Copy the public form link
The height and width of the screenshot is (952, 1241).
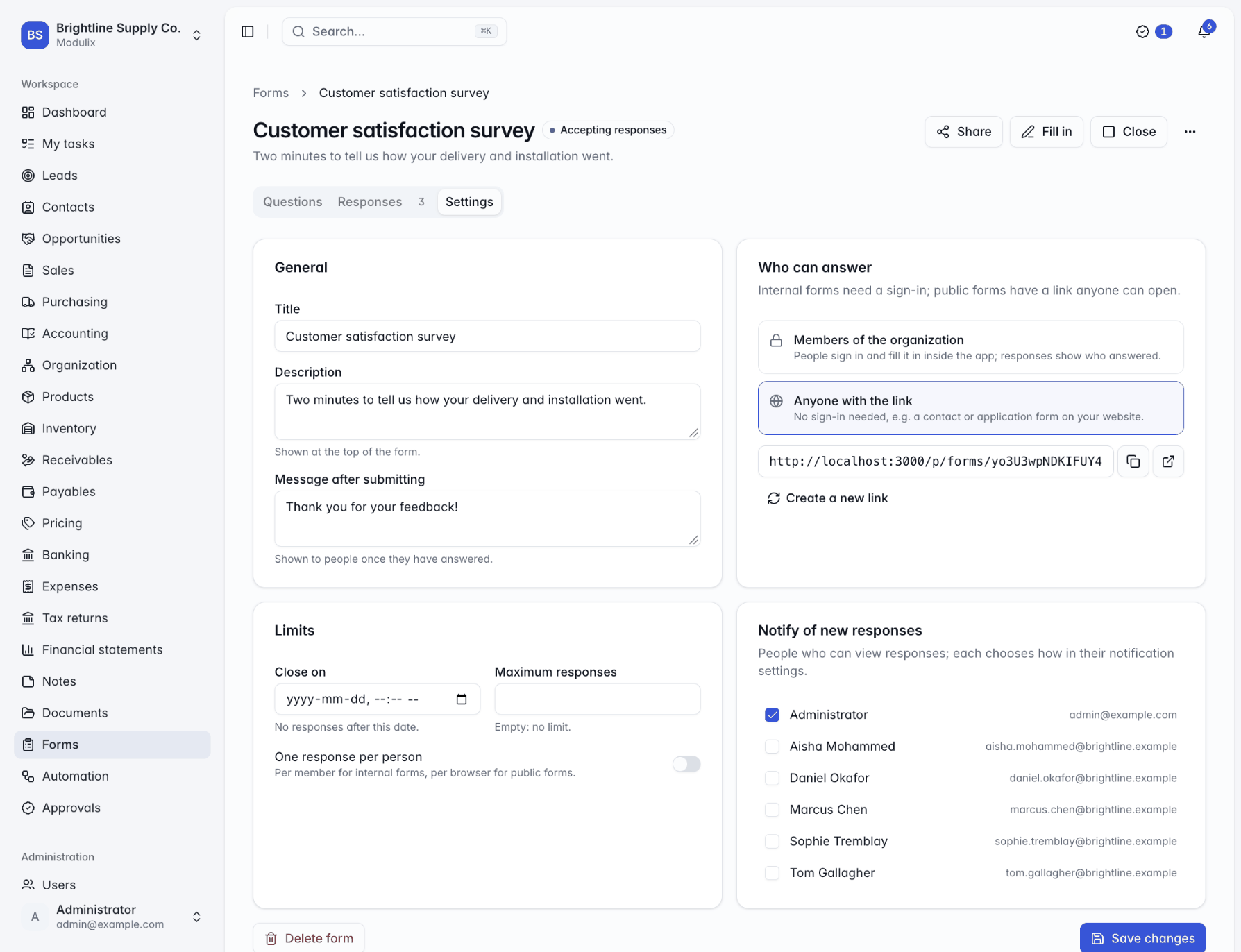(x=1133, y=461)
